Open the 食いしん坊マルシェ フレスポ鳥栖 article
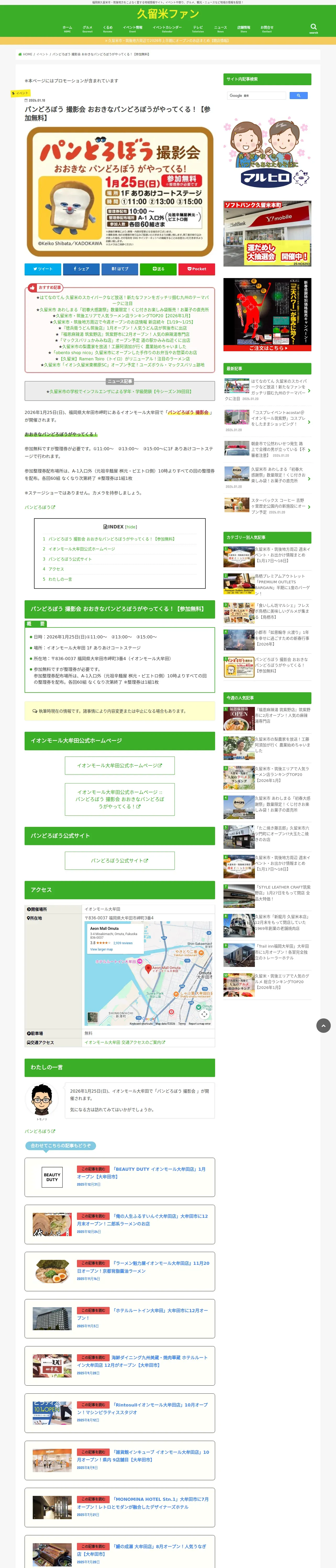 (267, 612)
